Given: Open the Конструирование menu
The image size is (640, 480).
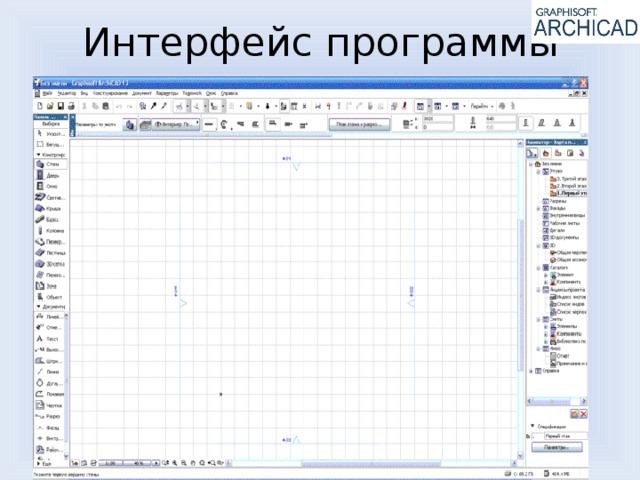Looking at the screenshot, I should pos(110,93).
